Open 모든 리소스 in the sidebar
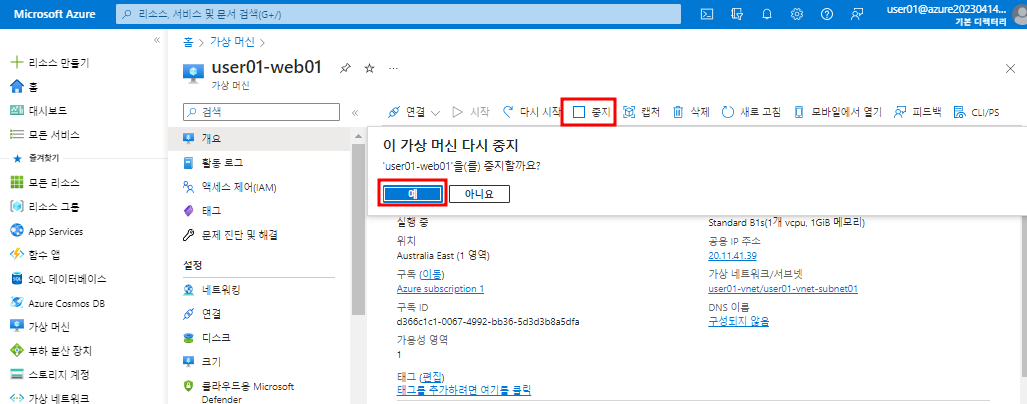This screenshot has height=404, width=1027. (x=45, y=182)
